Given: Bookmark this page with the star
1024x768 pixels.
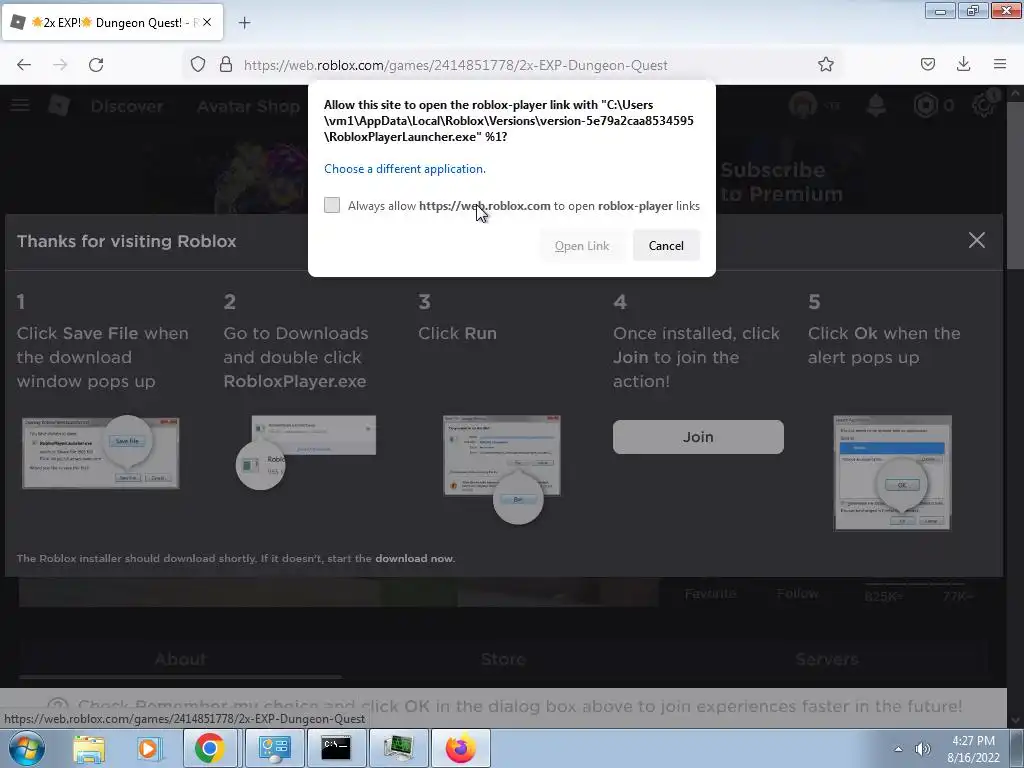Looking at the screenshot, I should pyautogui.click(x=825, y=65).
